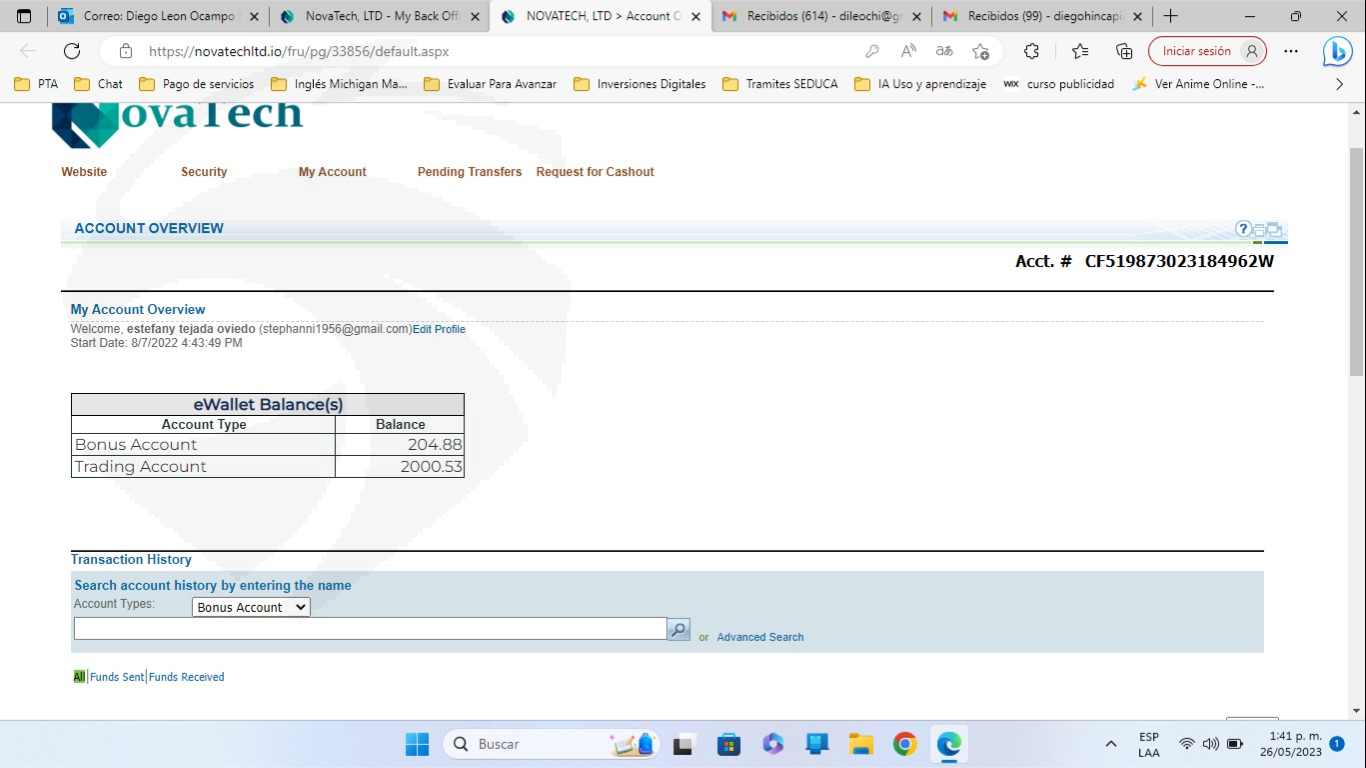
Task: Open IA Uso y aprendizaje folder
Action: point(920,84)
